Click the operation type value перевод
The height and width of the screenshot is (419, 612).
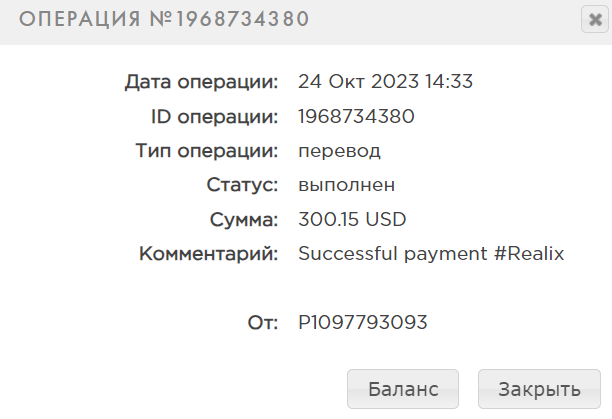tap(340, 151)
